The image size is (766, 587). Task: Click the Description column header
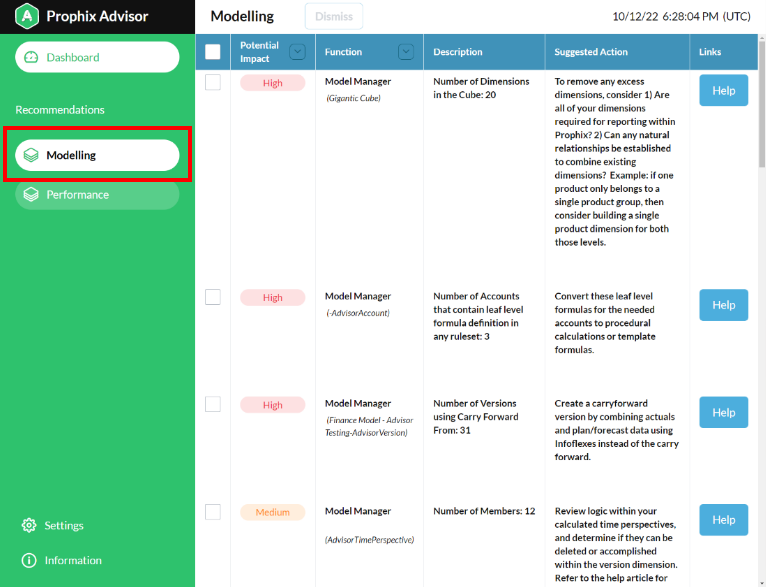tap(458, 52)
